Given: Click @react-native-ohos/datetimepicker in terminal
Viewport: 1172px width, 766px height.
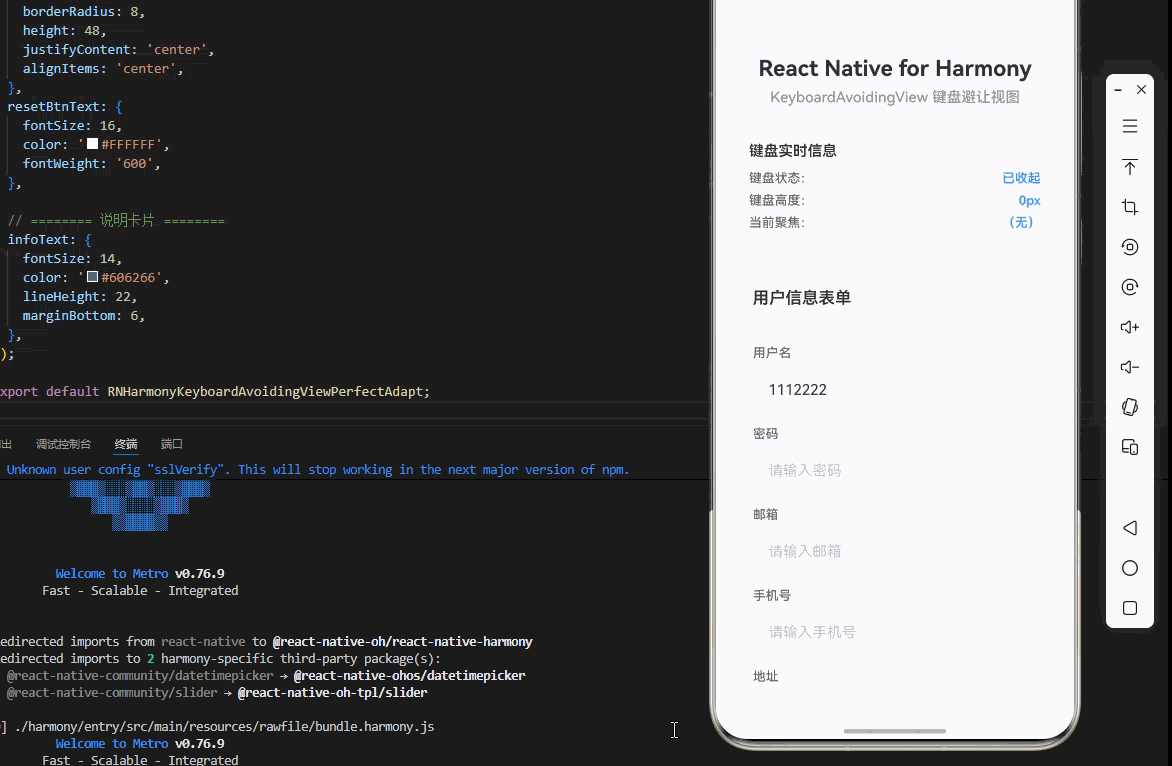Looking at the screenshot, I should point(410,675).
